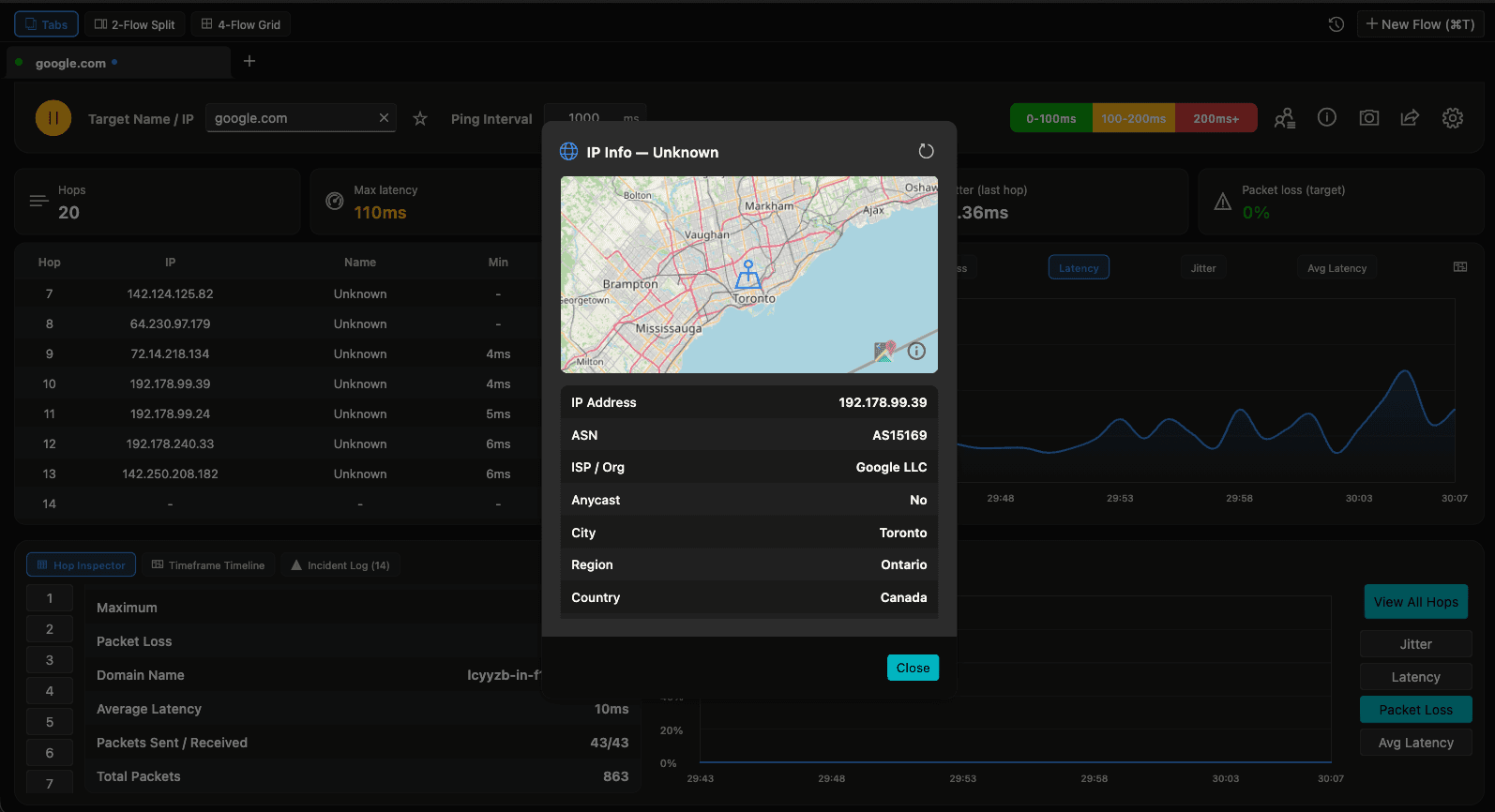The width and height of the screenshot is (1495, 812).
Task: Click the 100-200ms latency range swatch
Action: coord(1134,118)
